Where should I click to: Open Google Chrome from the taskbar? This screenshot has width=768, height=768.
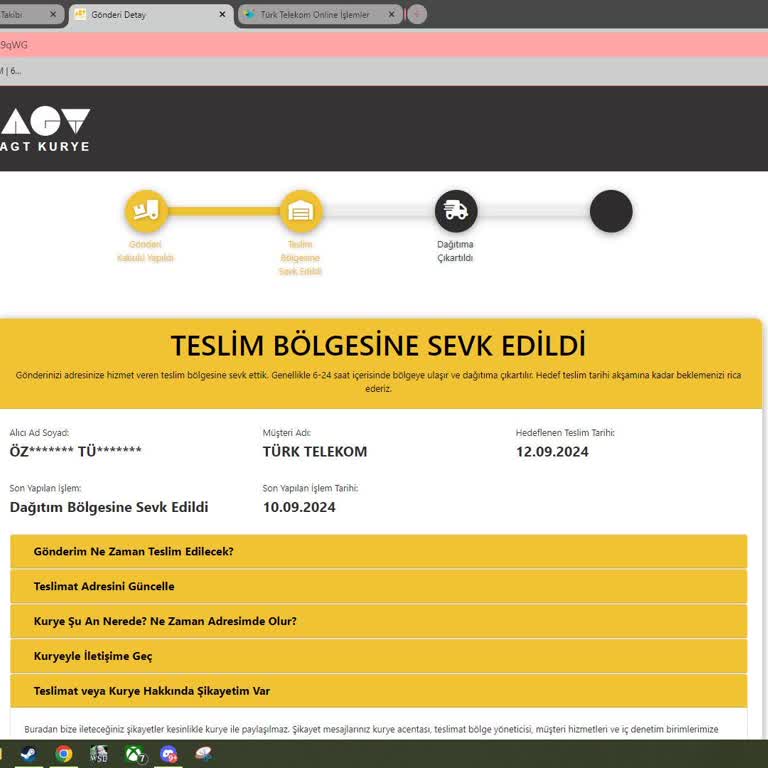[64, 753]
